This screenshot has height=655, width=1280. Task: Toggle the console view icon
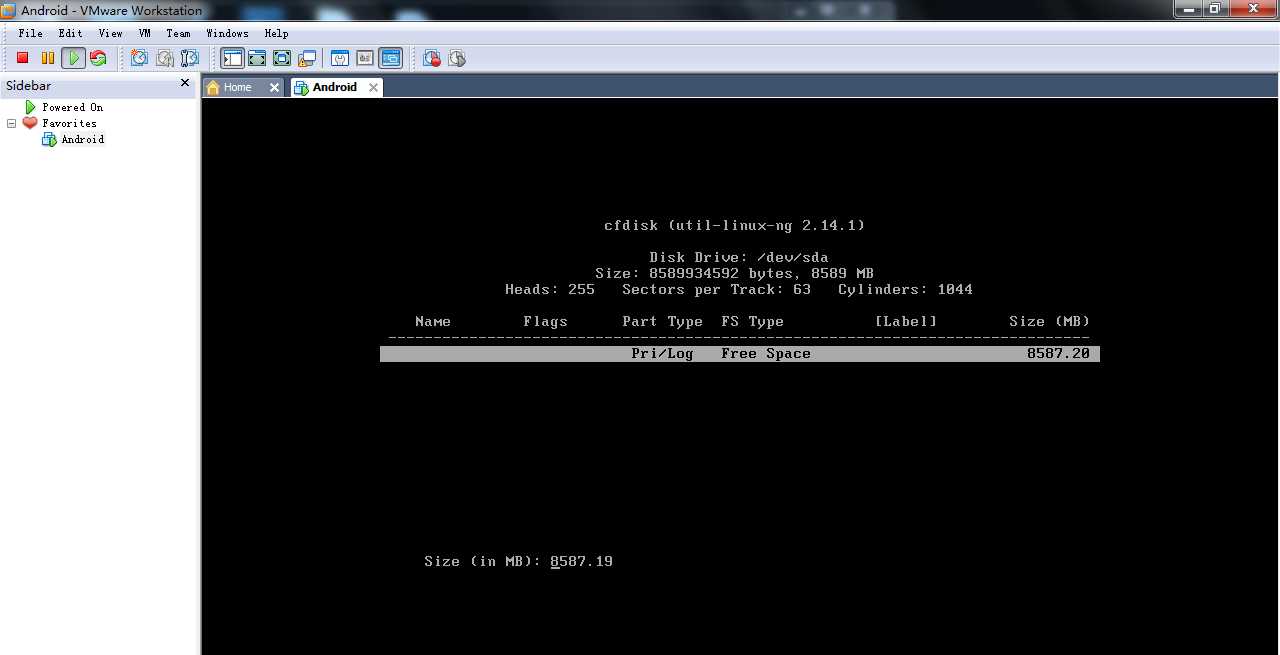pos(390,58)
